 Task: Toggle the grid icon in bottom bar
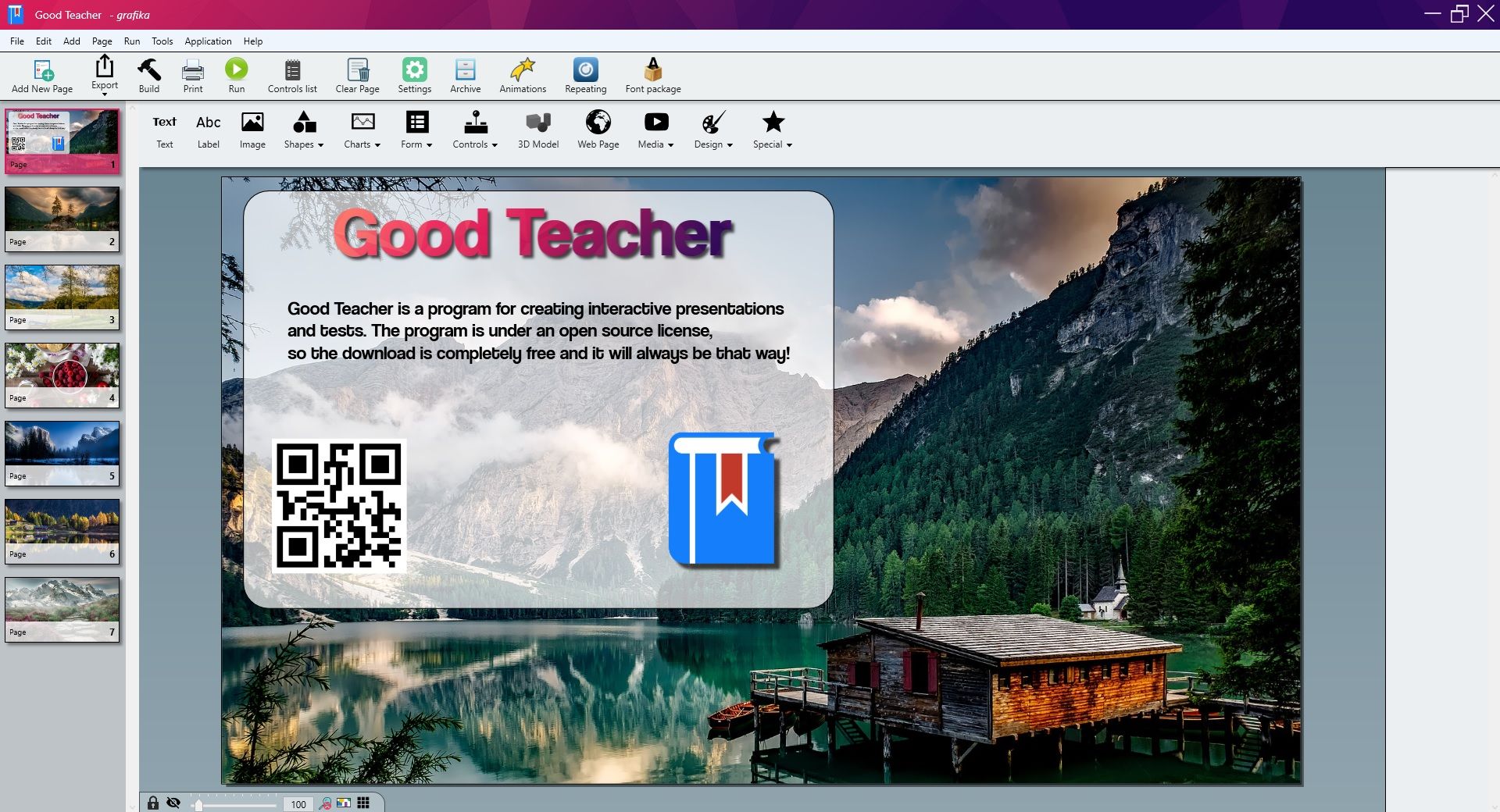(x=363, y=803)
